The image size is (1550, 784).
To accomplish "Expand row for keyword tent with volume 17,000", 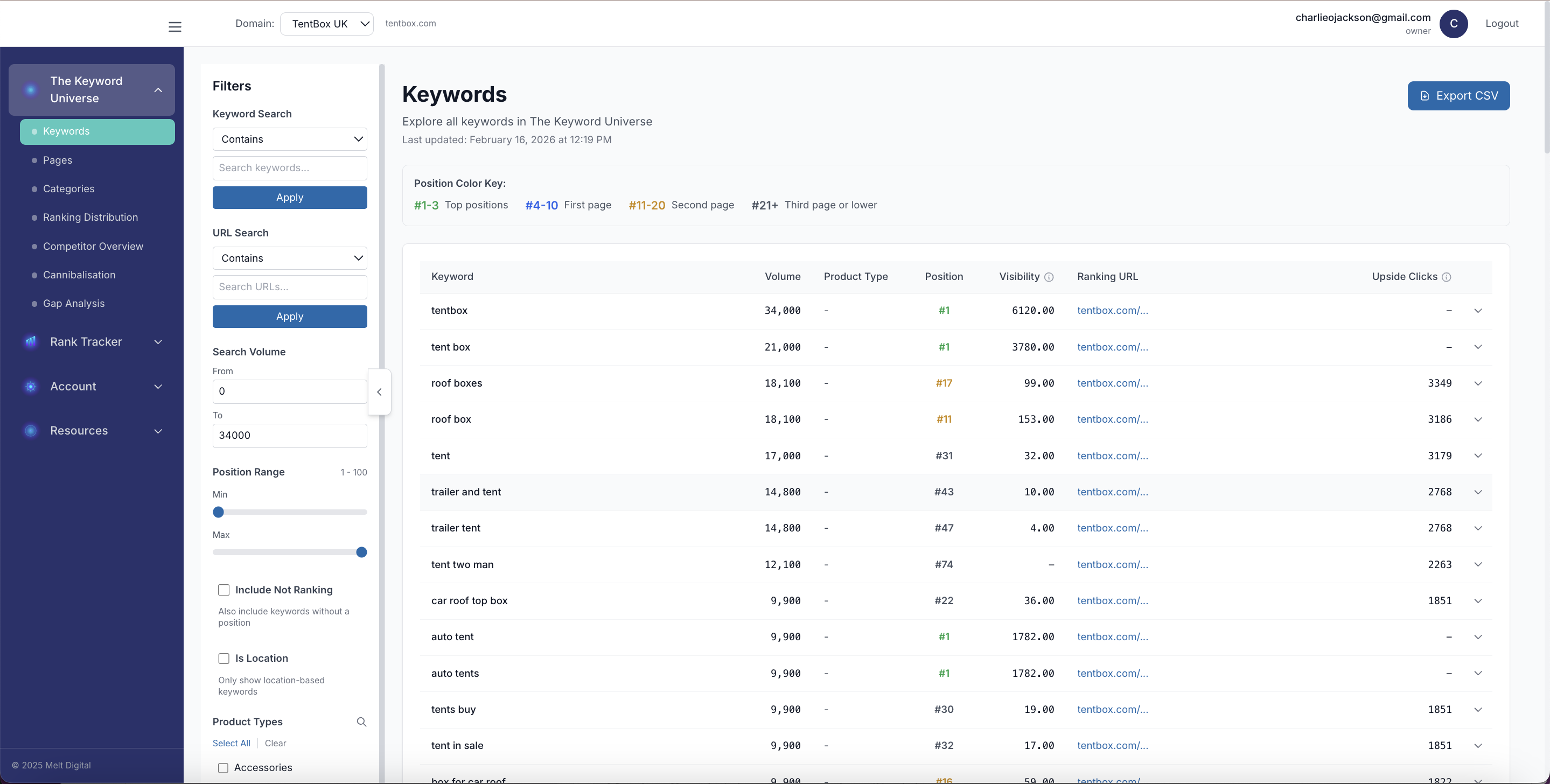I will coord(1478,456).
